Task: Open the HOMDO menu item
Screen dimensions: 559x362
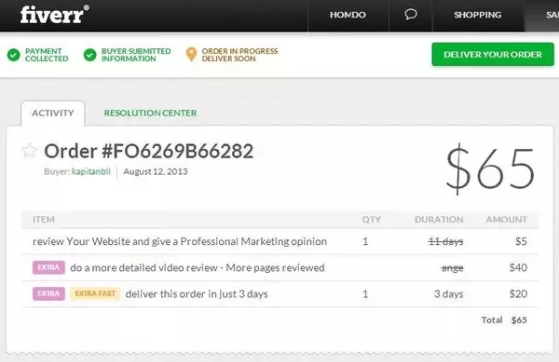Action: 348,15
